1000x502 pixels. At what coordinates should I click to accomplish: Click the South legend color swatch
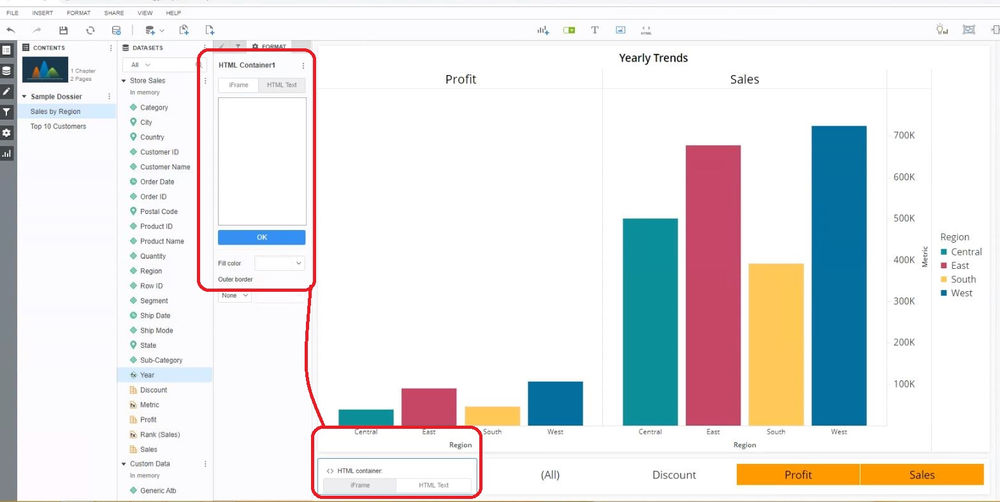(944, 279)
